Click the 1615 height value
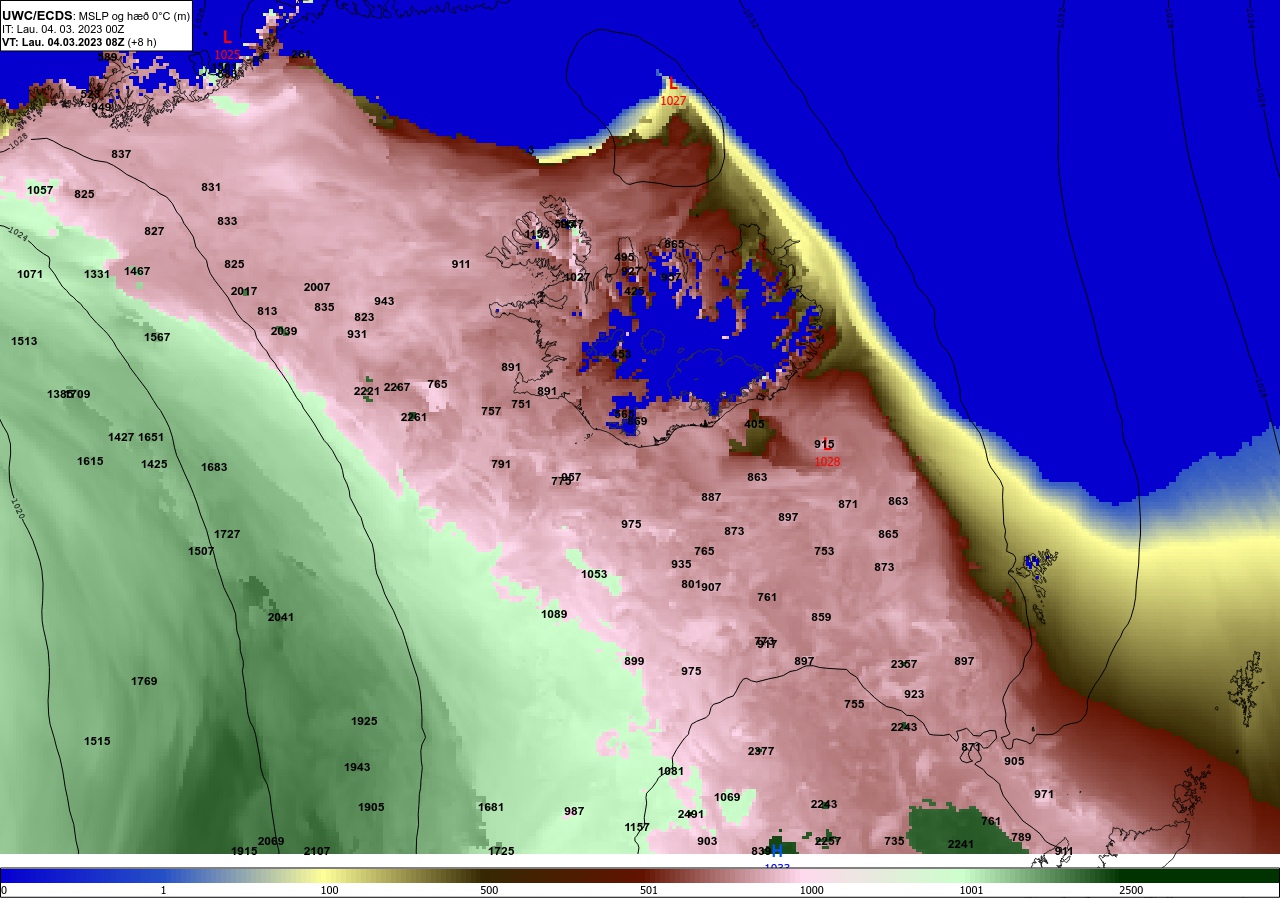 90,461
